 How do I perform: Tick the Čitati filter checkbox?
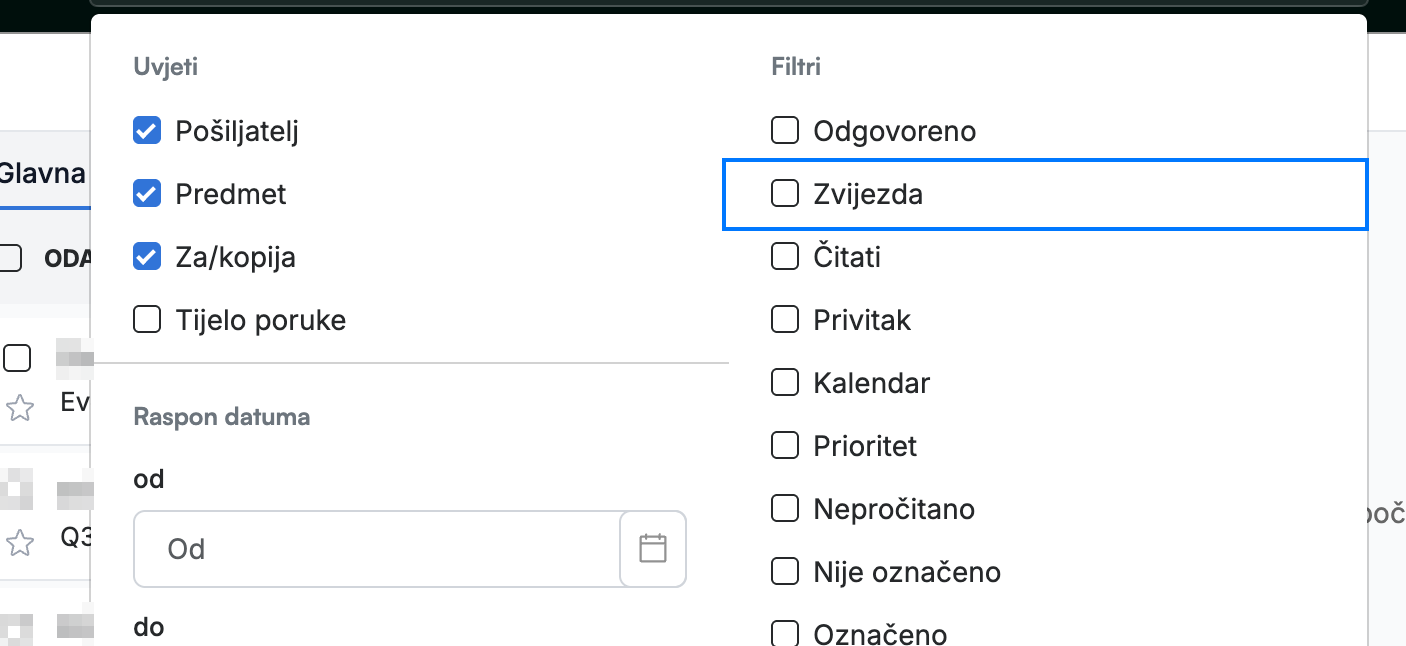[785, 257]
